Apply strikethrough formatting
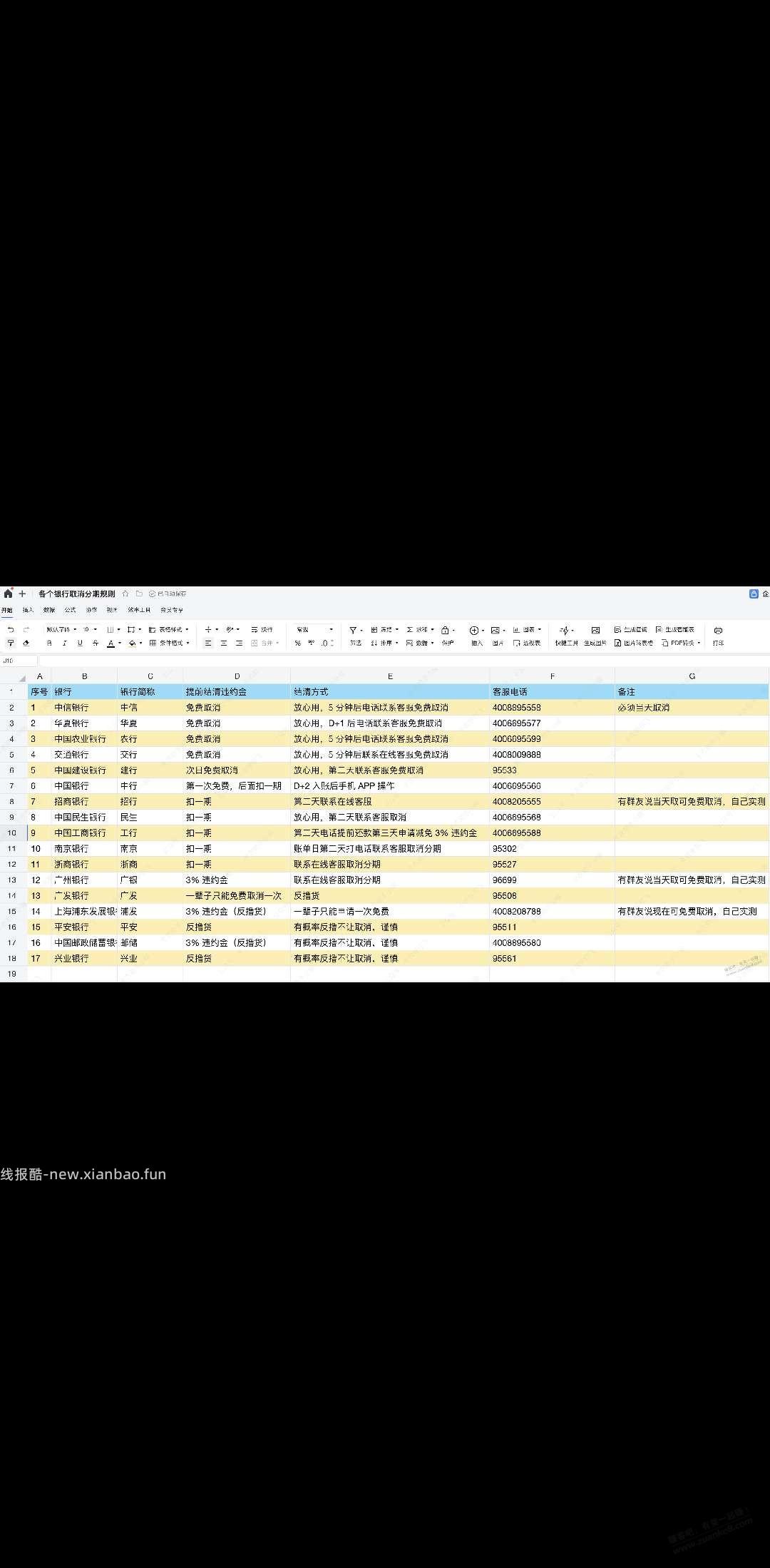The width and height of the screenshot is (770, 1568). coord(95,643)
